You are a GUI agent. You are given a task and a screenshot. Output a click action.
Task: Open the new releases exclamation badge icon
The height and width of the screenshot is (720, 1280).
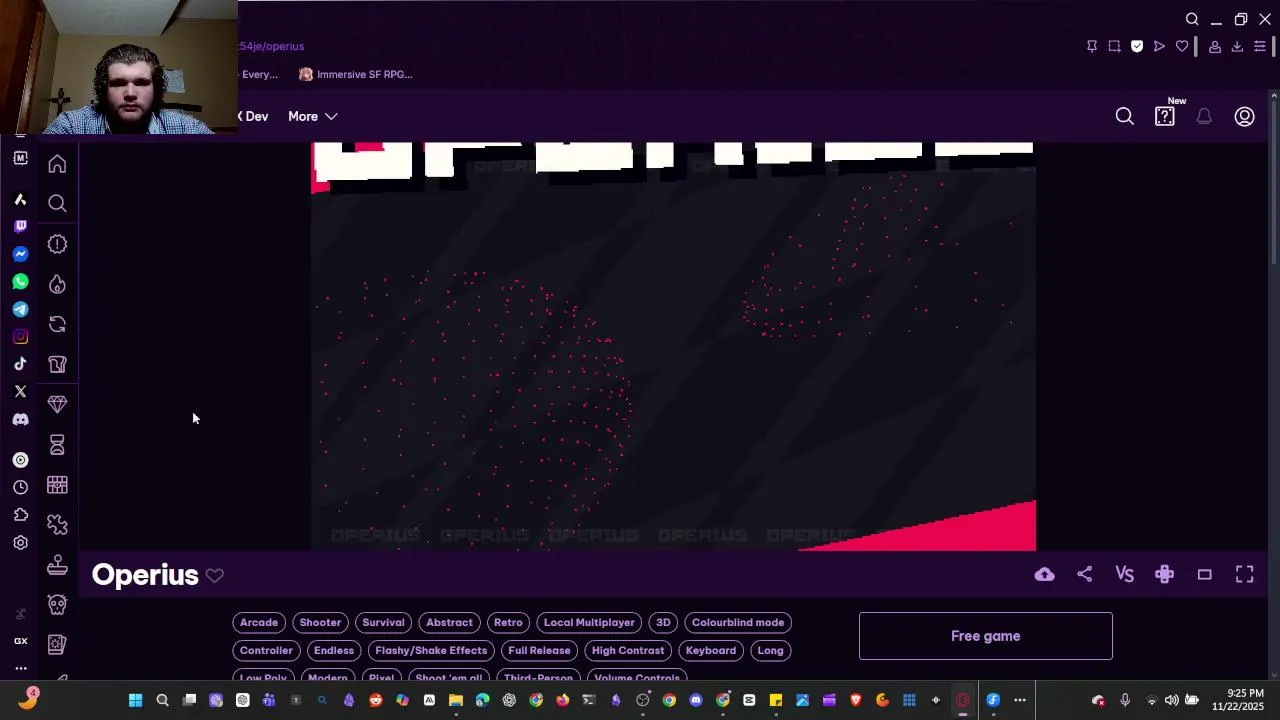point(57,244)
